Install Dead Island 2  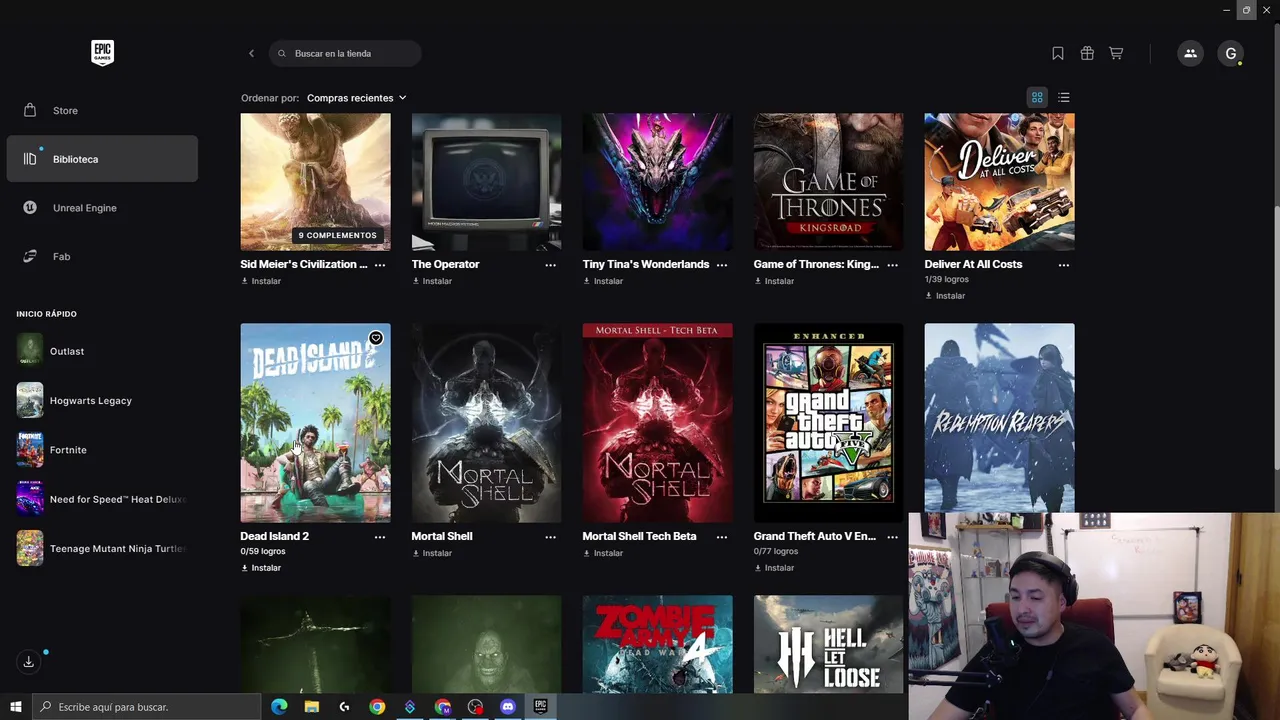click(261, 568)
